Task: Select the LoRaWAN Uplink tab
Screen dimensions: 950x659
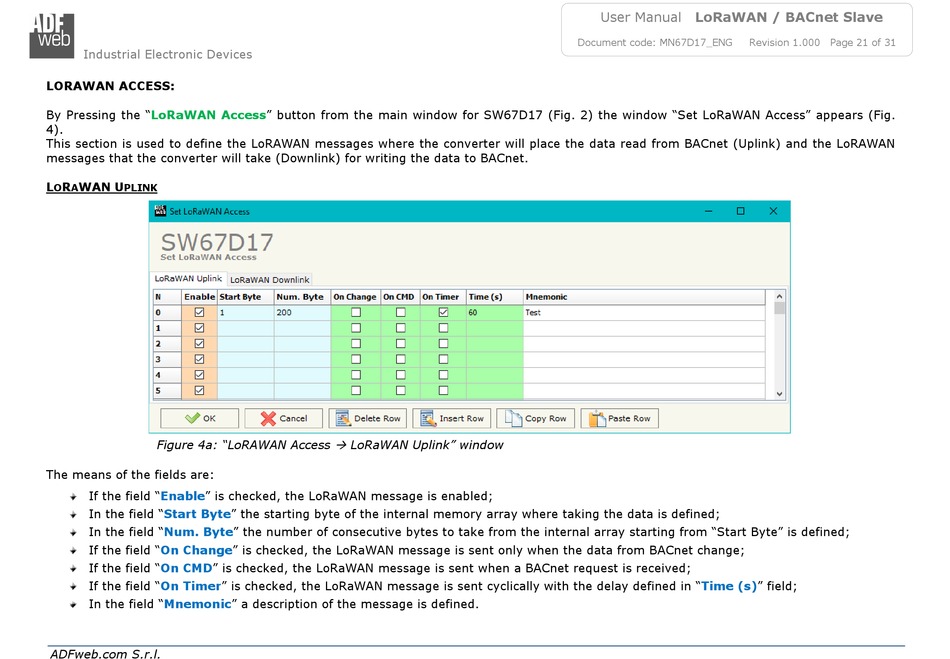Action: coord(188,279)
